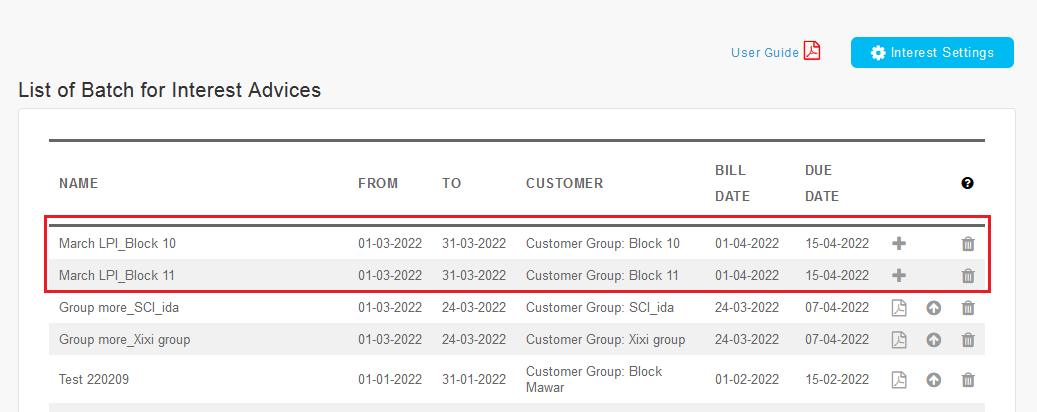
Task: Delete the Group more_Xixi group batch
Action: (x=967, y=340)
